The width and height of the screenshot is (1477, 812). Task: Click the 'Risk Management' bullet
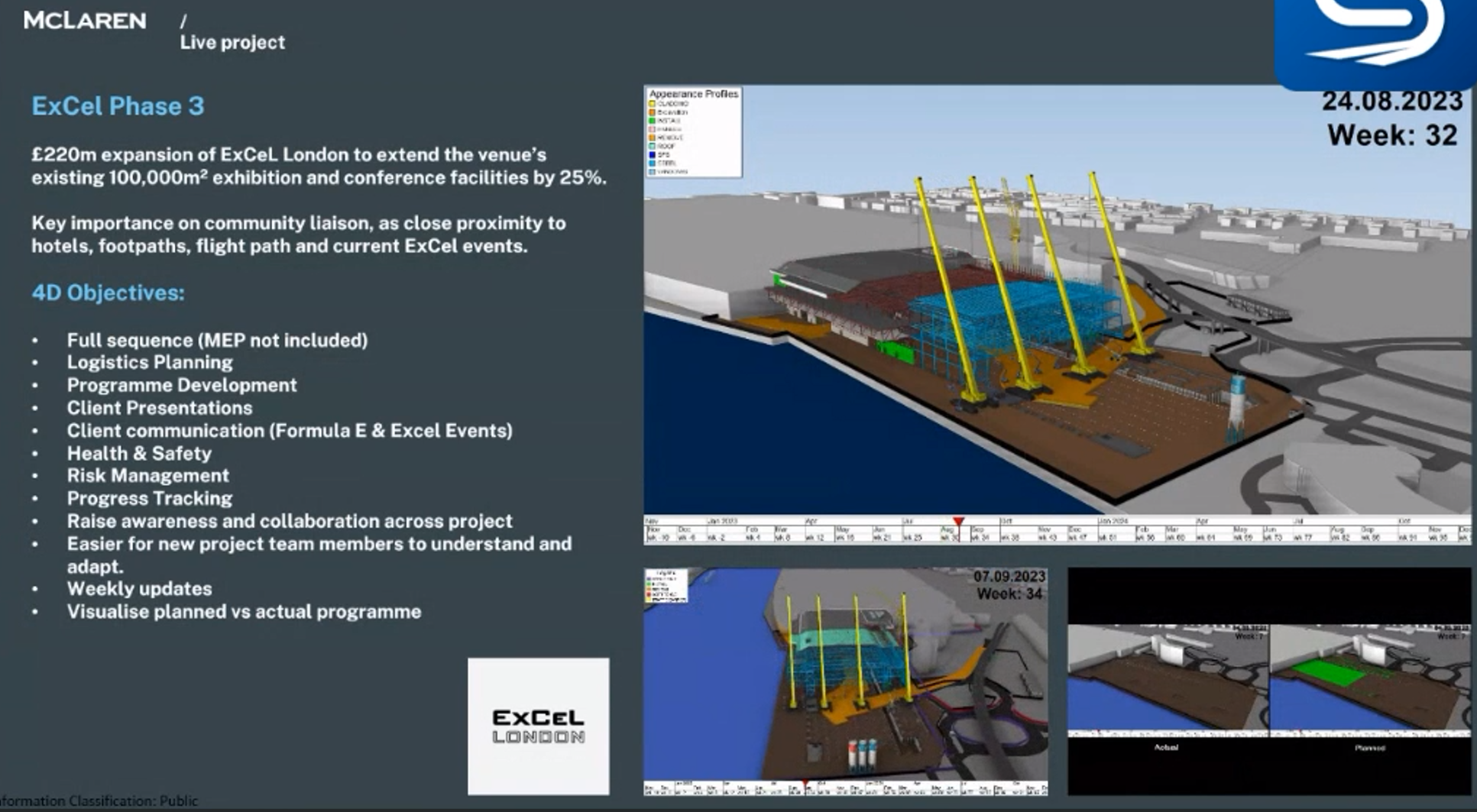tap(147, 475)
